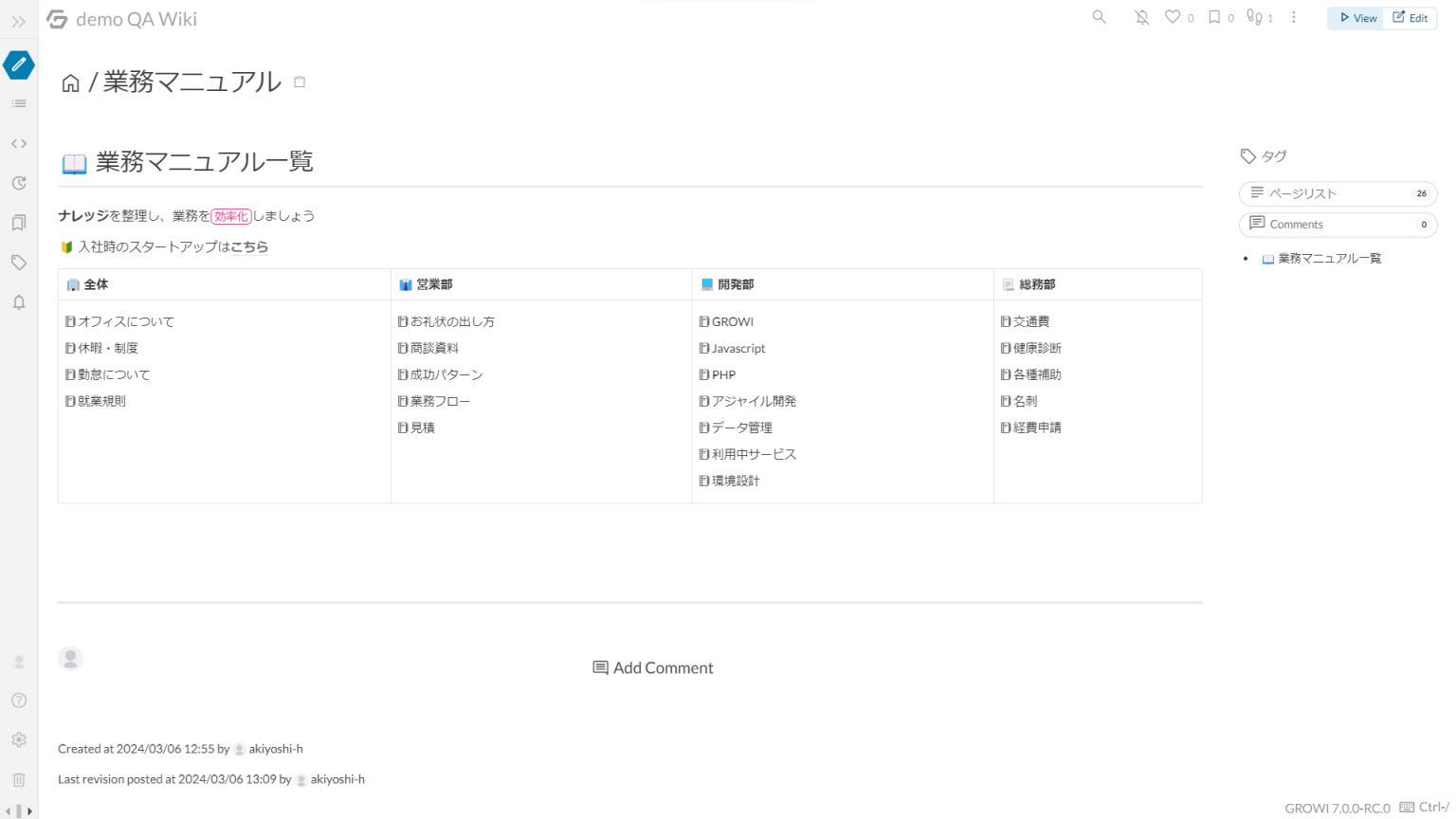Click the search icon in the top bar
The height and width of the screenshot is (819, 1456).
(x=1099, y=17)
